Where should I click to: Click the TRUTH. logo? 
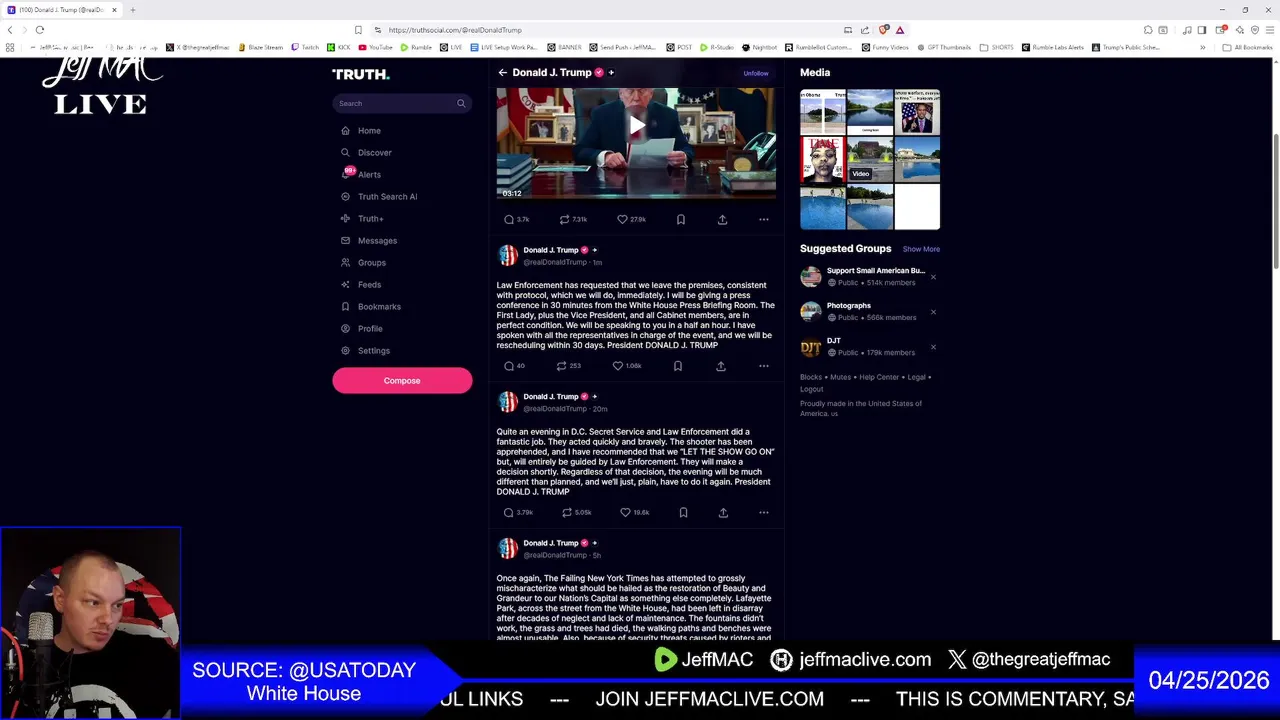point(361,74)
